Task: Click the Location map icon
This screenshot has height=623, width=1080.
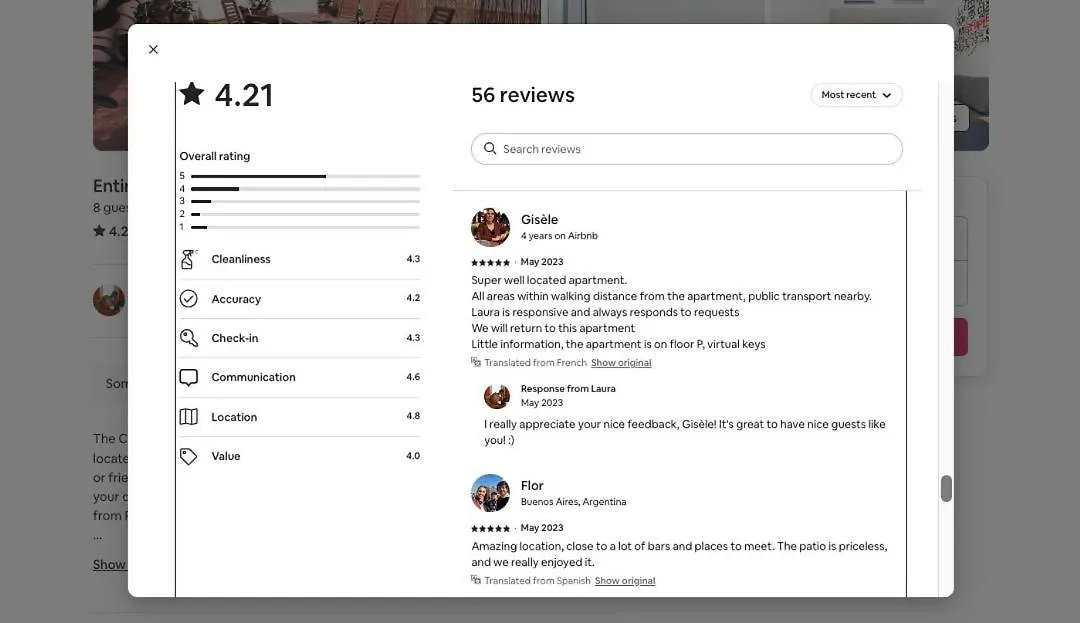Action: click(x=189, y=416)
